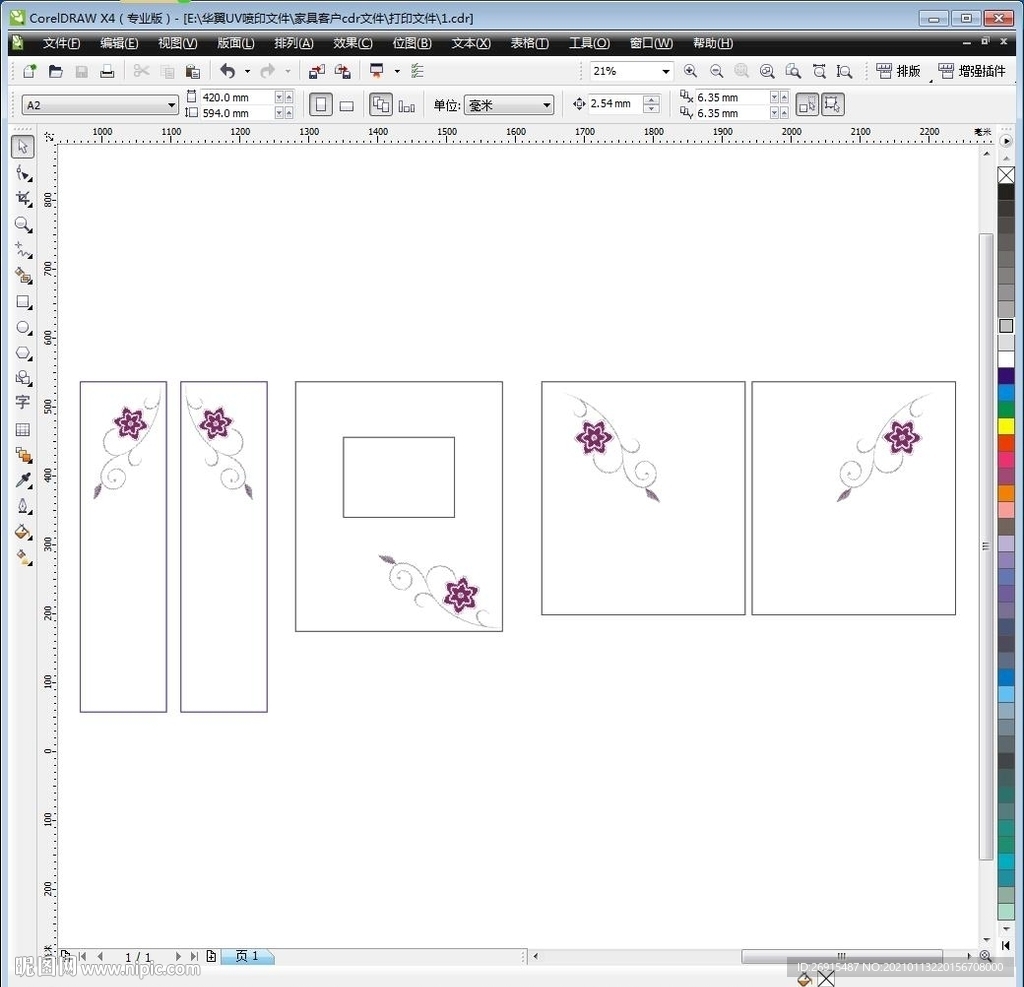Click the Undo arrow
Viewport: 1024px width, 987px height.
(x=227, y=71)
